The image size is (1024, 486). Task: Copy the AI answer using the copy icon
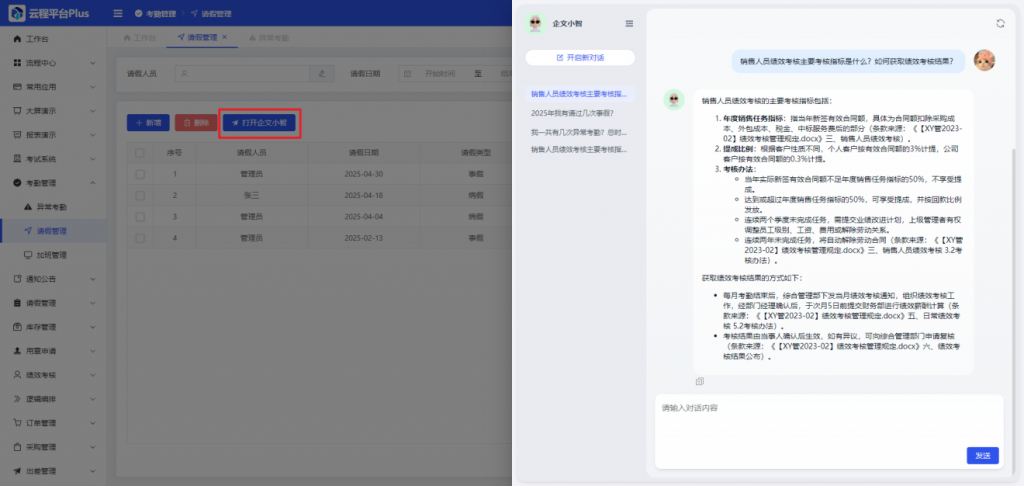click(699, 381)
